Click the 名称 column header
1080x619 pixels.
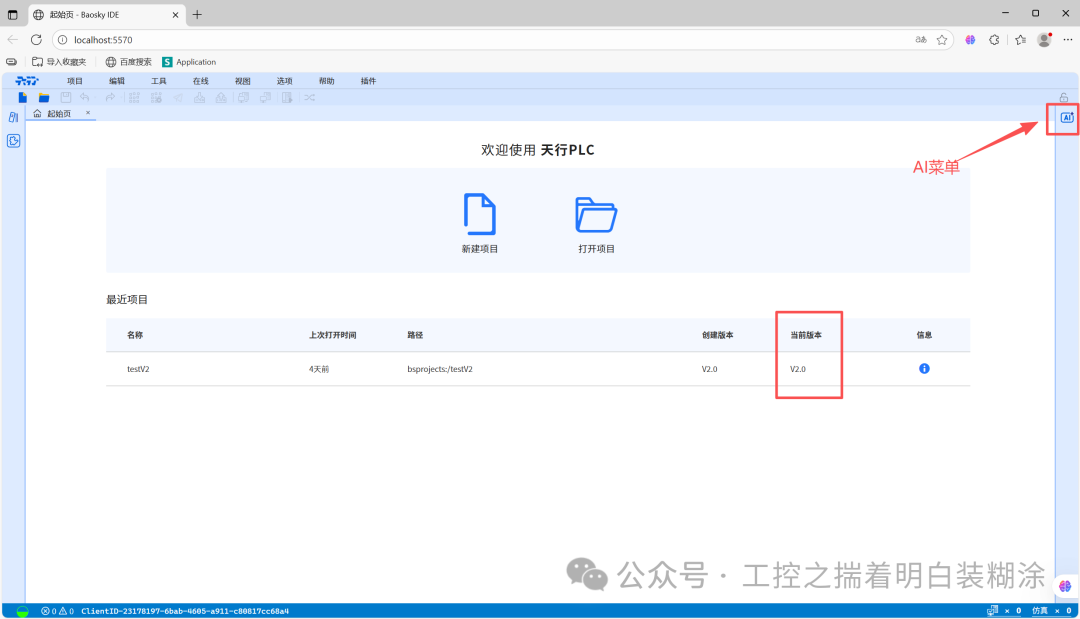click(135, 335)
